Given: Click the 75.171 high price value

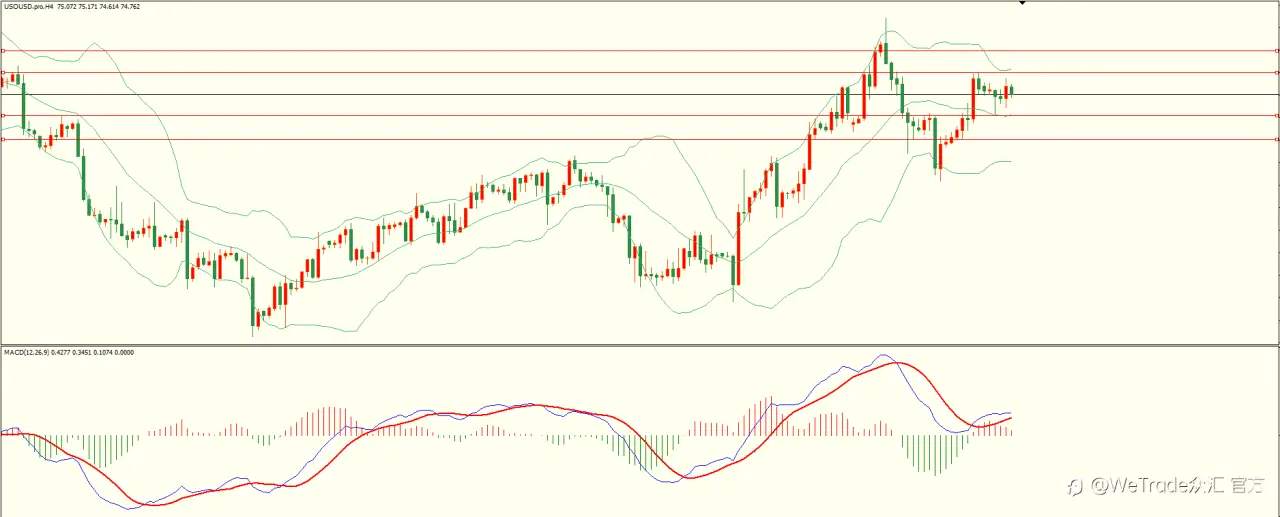Looking at the screenshot, I should pyautogui.click(x=88, y=6).
